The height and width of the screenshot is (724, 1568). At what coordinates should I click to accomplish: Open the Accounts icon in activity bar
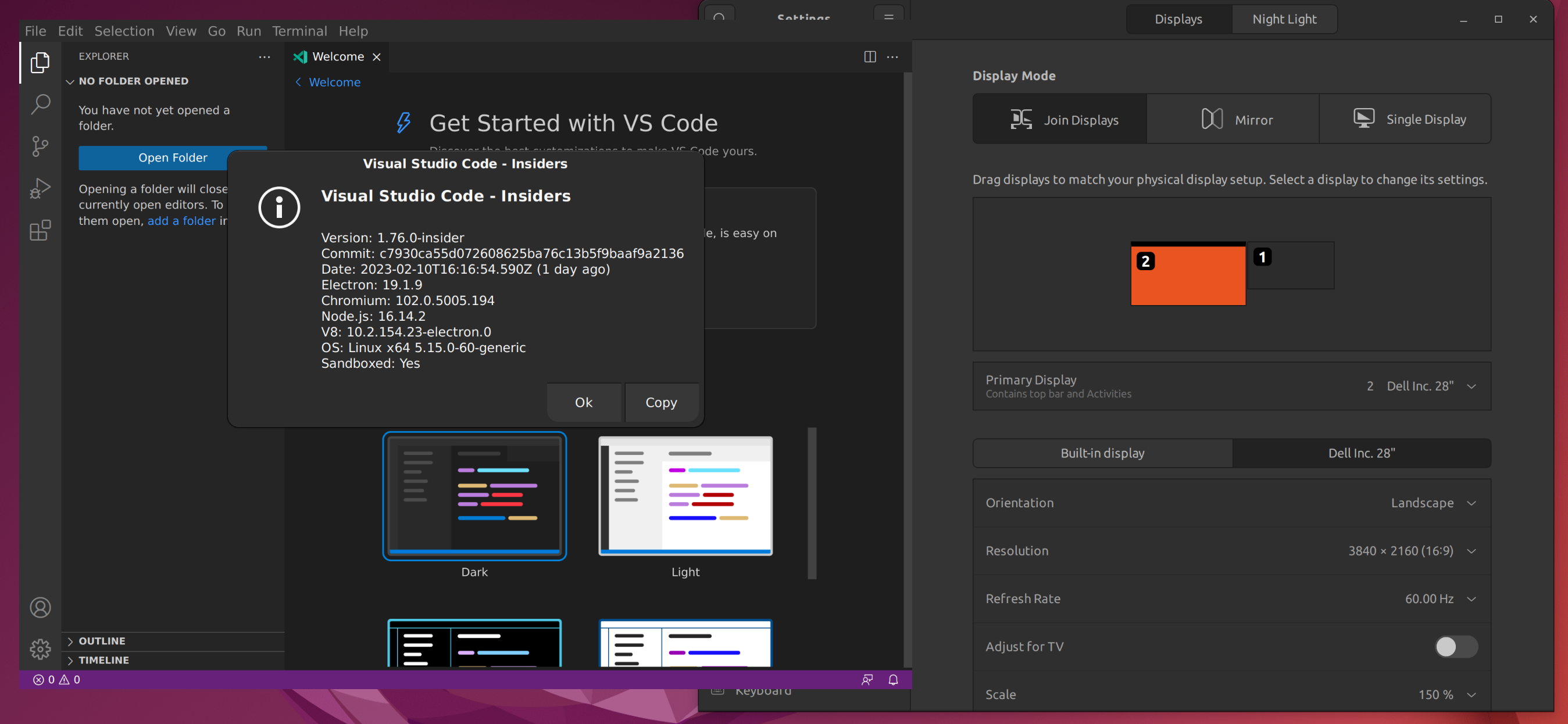pyautogui.click(x=40, y=607)
